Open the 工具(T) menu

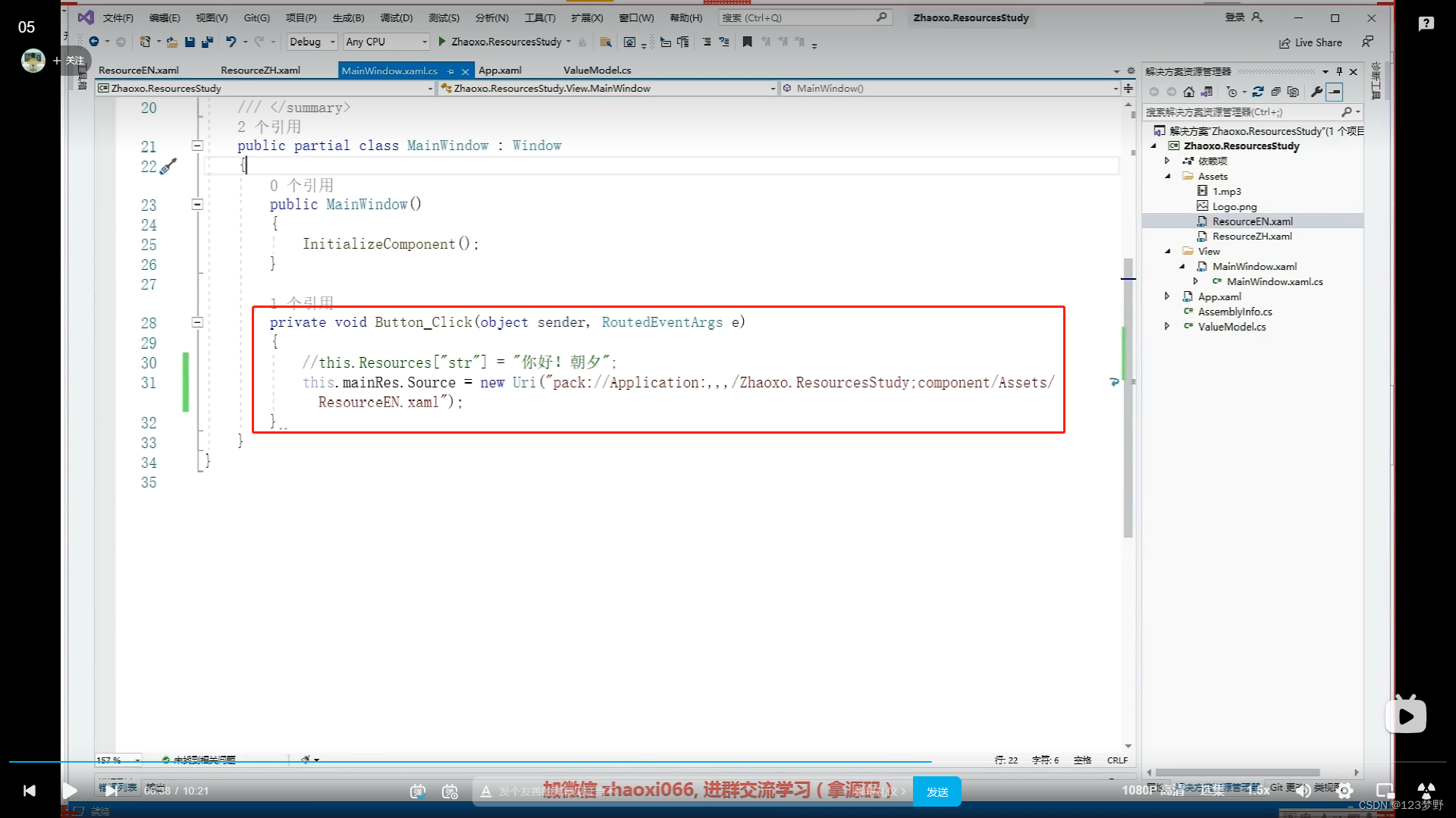(x=540, y=17)
